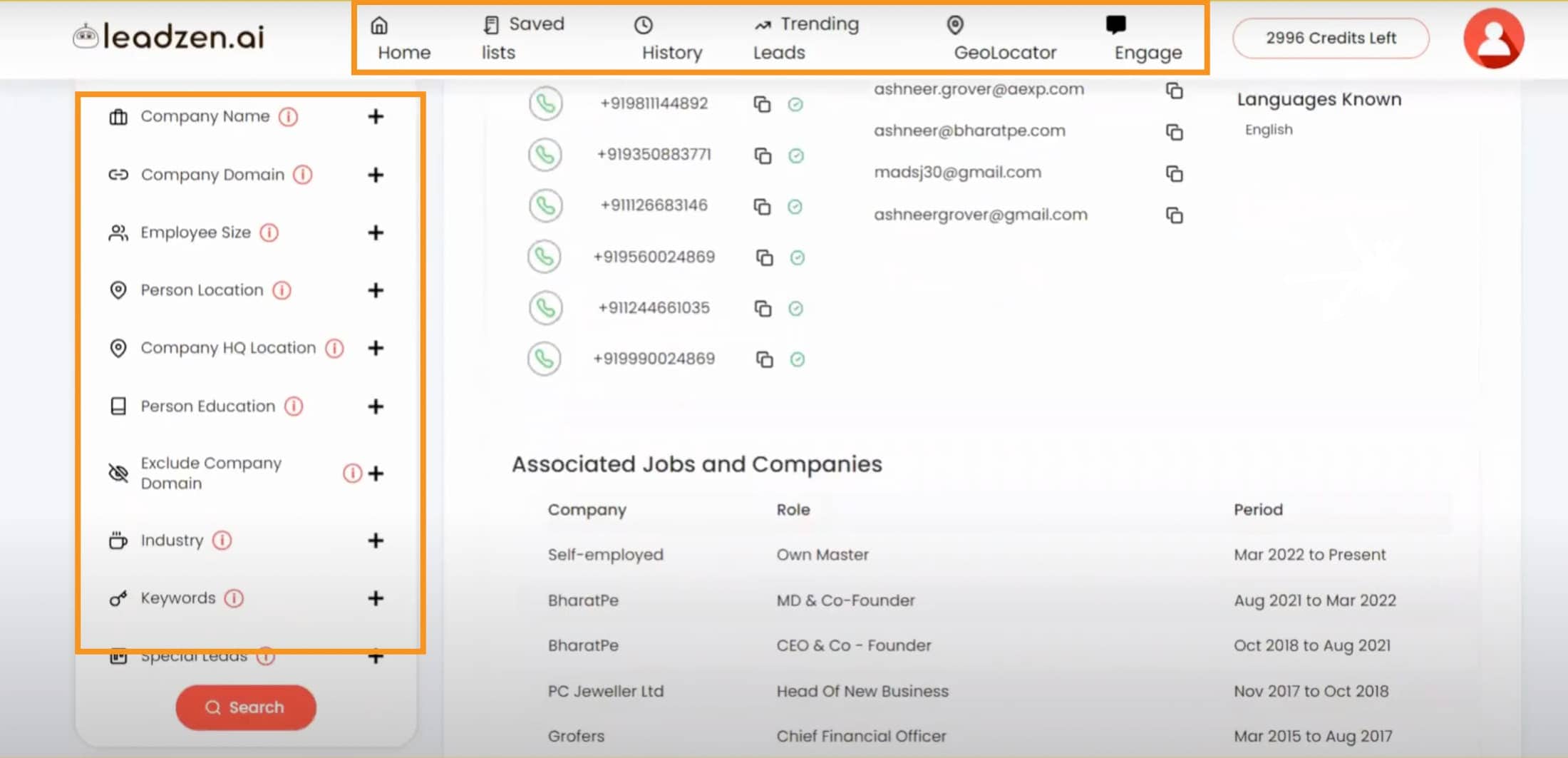The height and width of the screenshot is (758, 1568).
Task: Open the Home tab
Action: (401, 39)
